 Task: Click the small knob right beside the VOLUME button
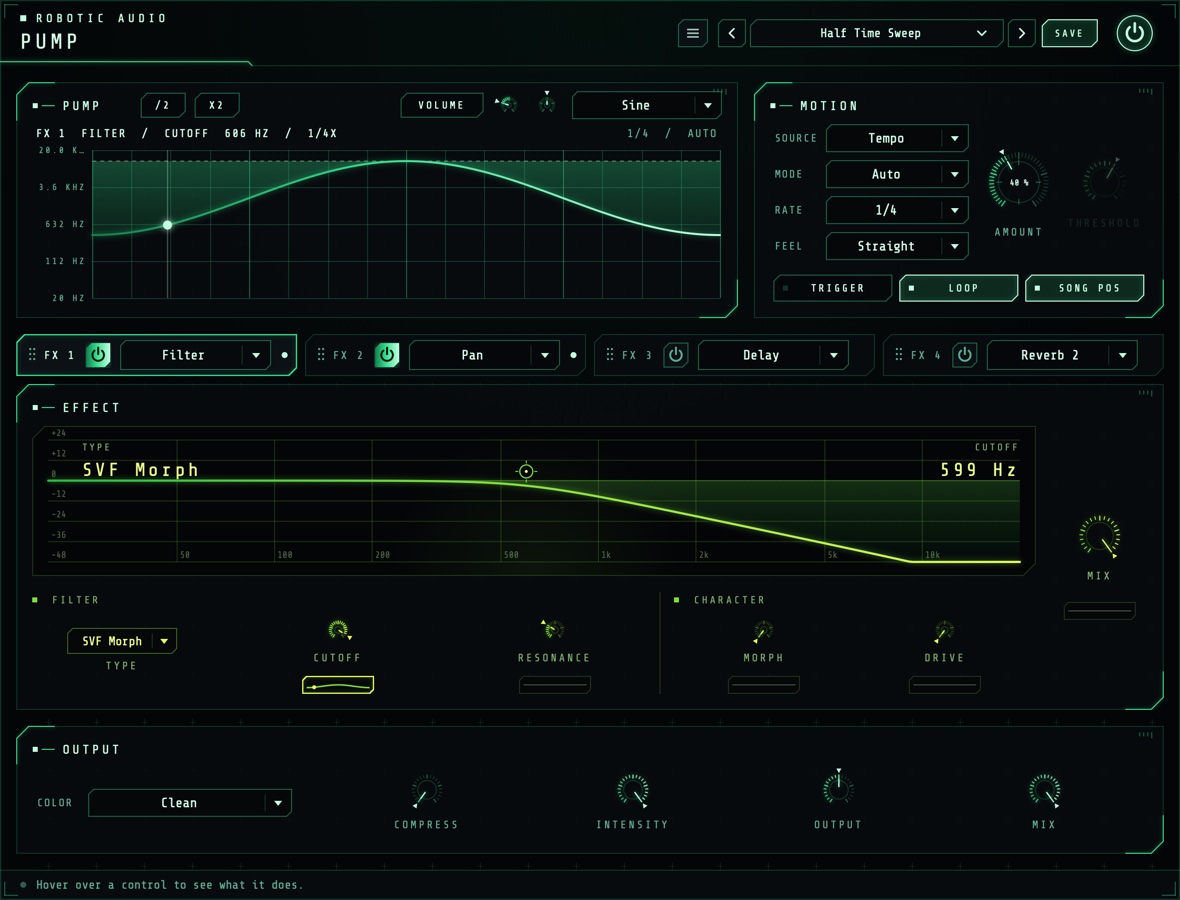click(508, 105)
